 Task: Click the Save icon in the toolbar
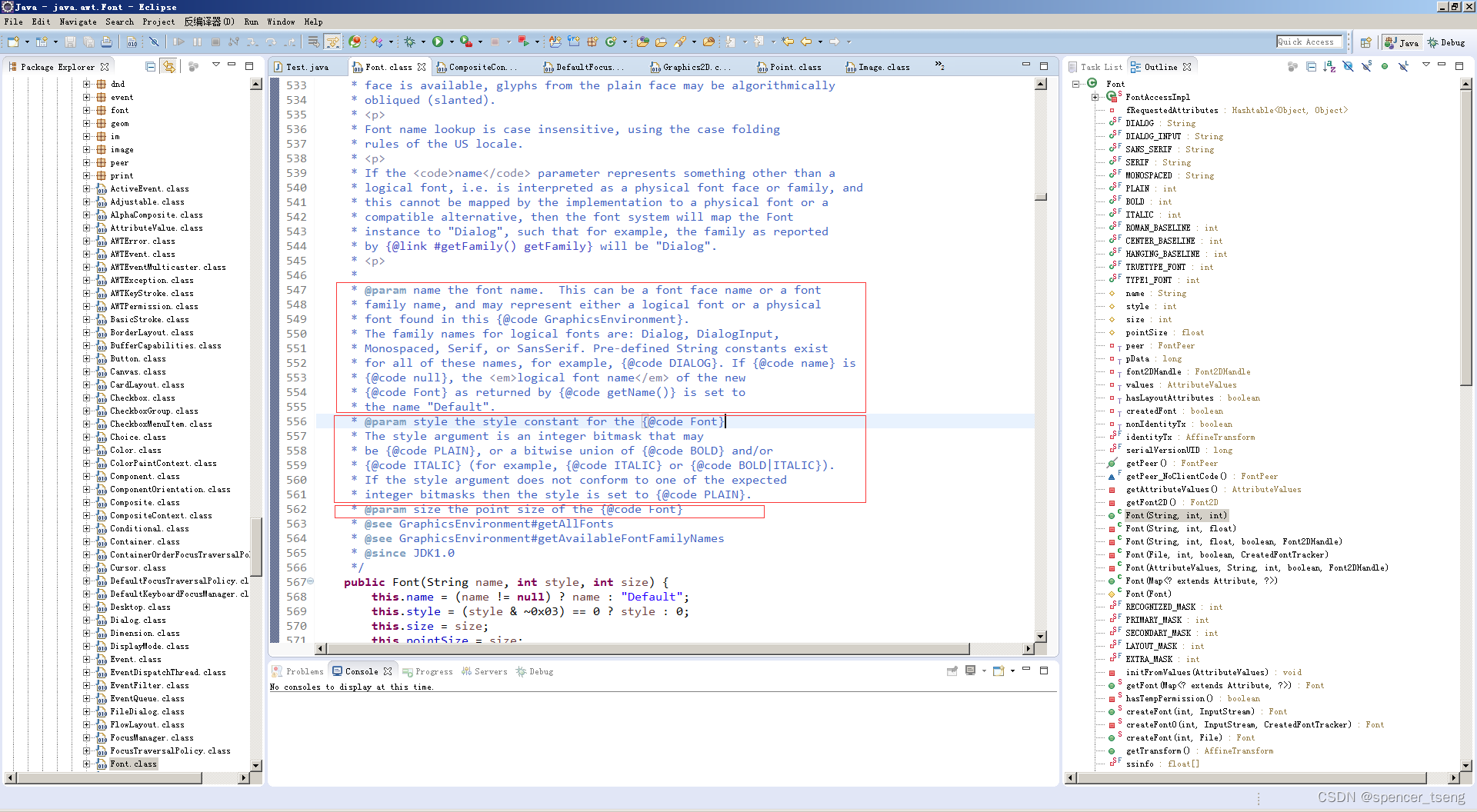point(70,42)
